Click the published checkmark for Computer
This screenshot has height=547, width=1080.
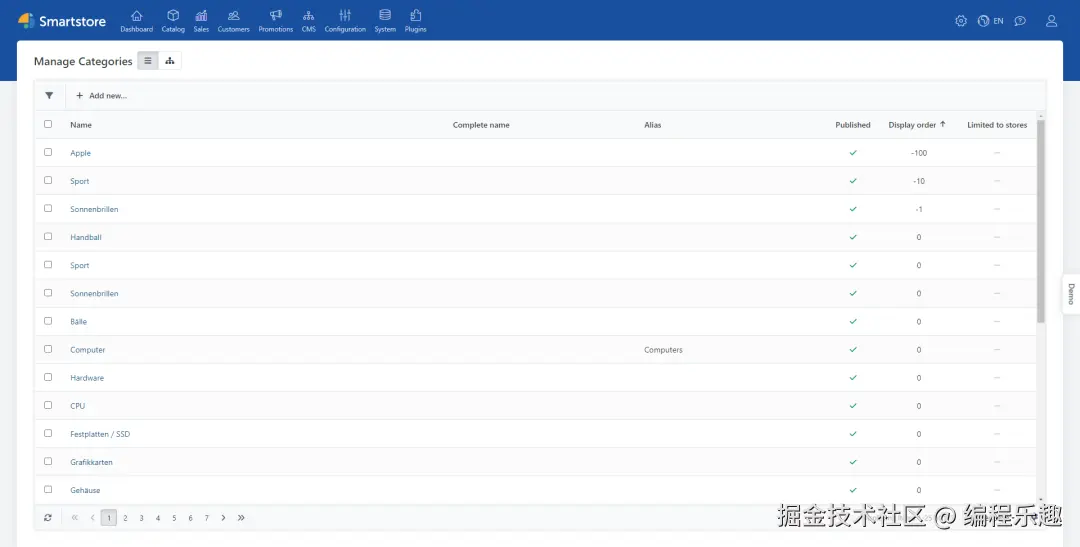(x=853, y=350)
